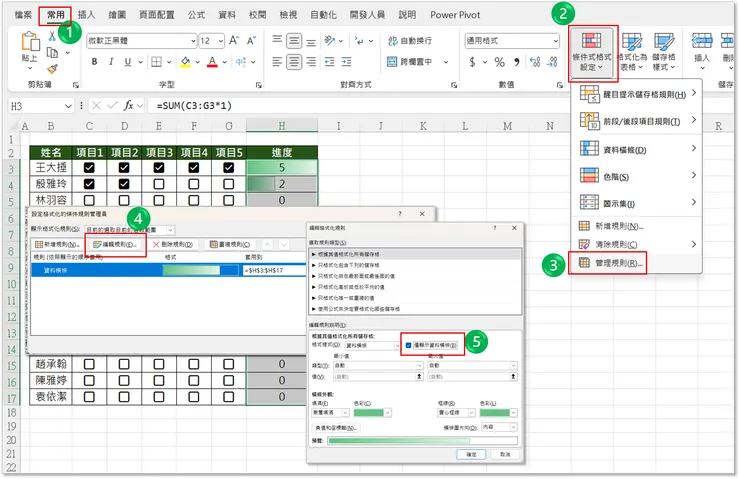Click the increase decimal icon
The width and height of the screenshot is (740, 479).
coord(535,62)
